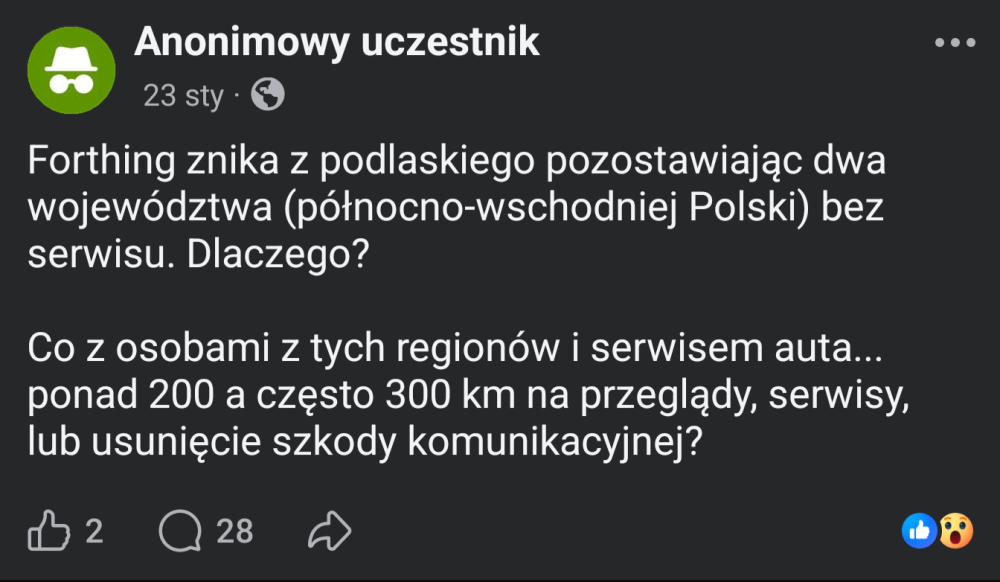Click the three-dot ellipsis icon

(x=953, y=41)
